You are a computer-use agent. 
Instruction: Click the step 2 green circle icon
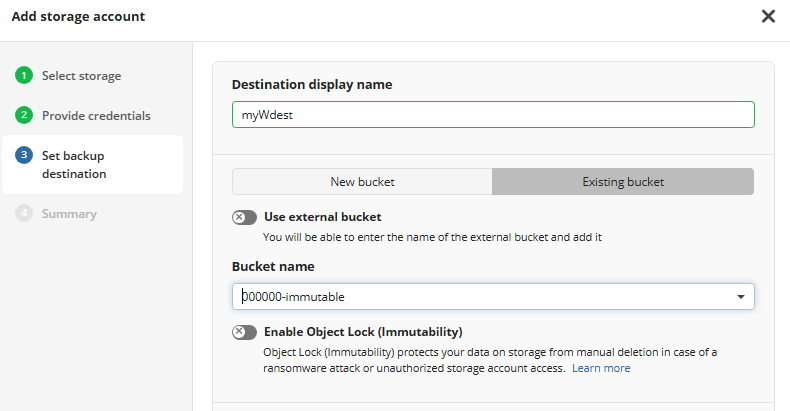click(x=24, y=115)
